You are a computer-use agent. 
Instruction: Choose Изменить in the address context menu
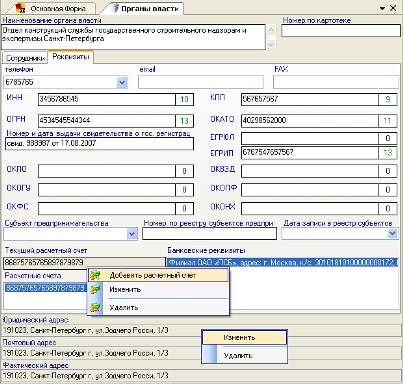244,338
